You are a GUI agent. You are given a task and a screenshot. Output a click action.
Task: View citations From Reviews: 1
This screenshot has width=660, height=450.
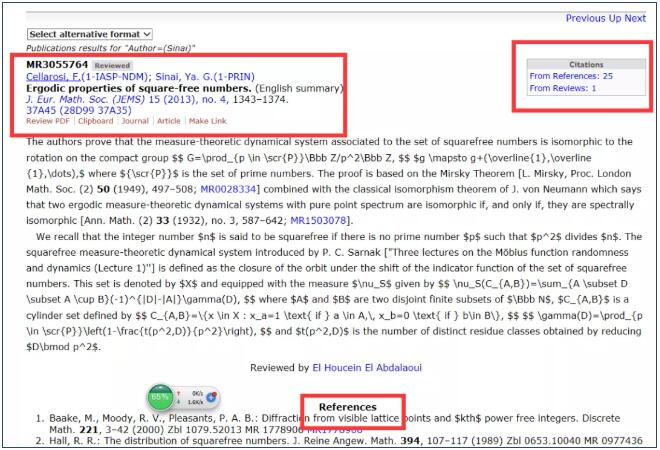(563, 88)
